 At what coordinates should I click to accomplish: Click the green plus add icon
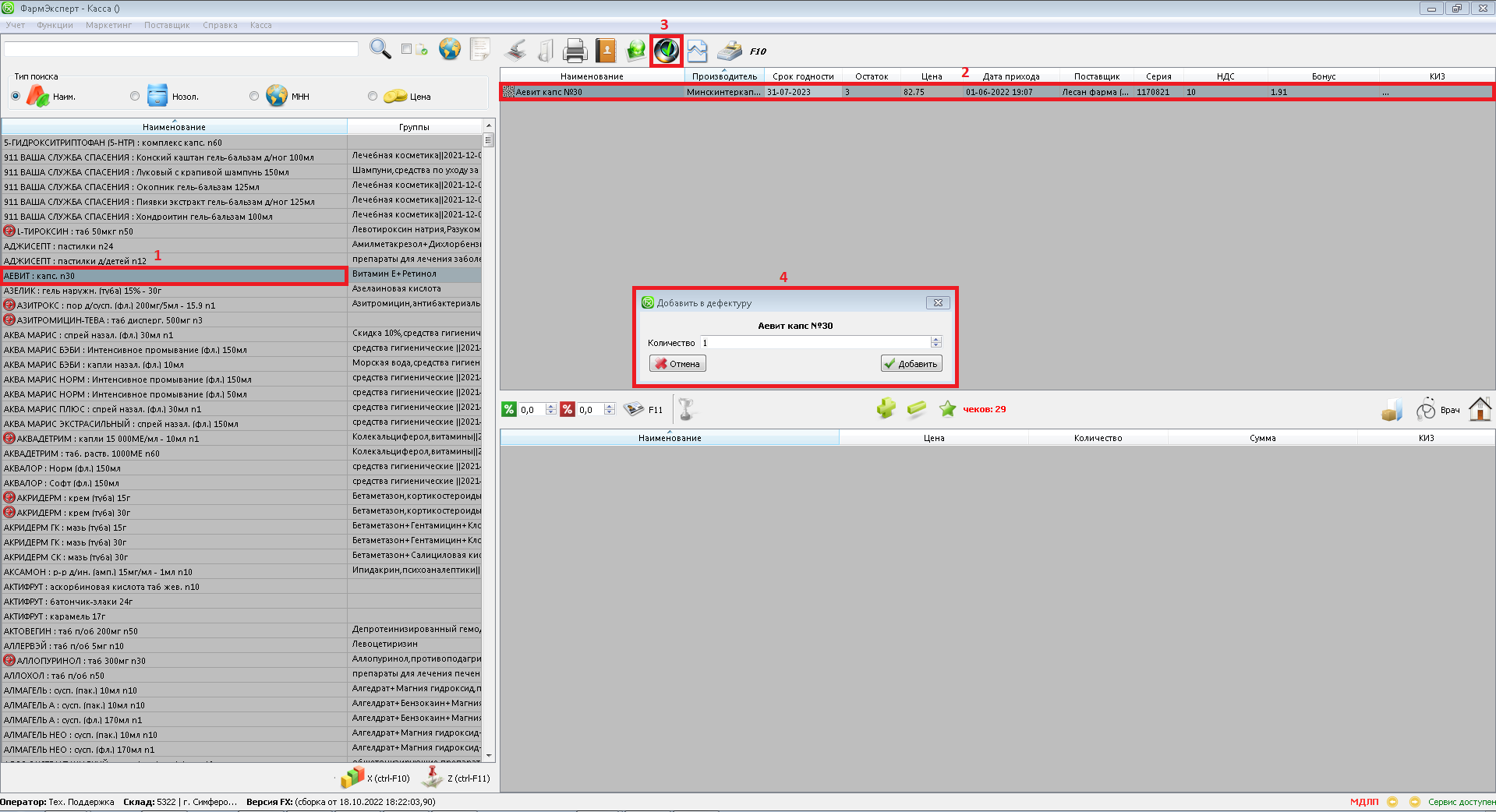tap(886, 408)
